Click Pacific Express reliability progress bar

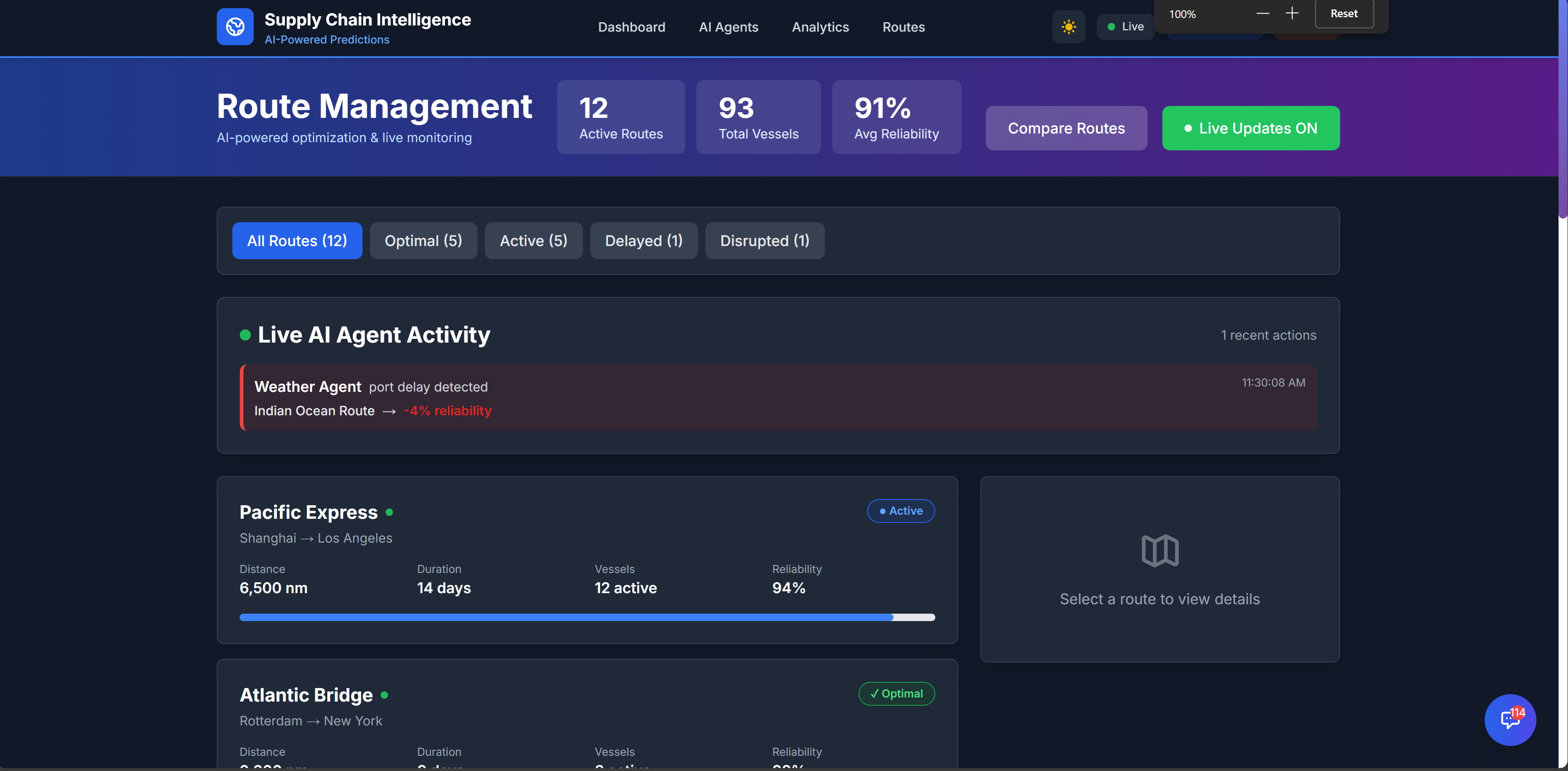[x=587, y=617]
